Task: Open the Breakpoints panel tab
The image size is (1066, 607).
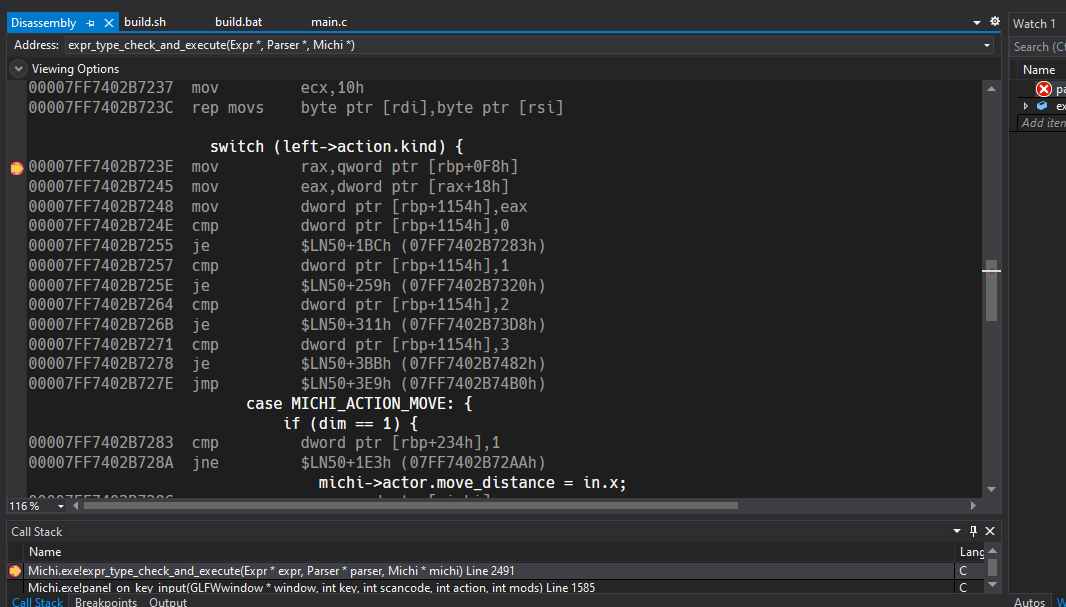Action: coord(106,602)
